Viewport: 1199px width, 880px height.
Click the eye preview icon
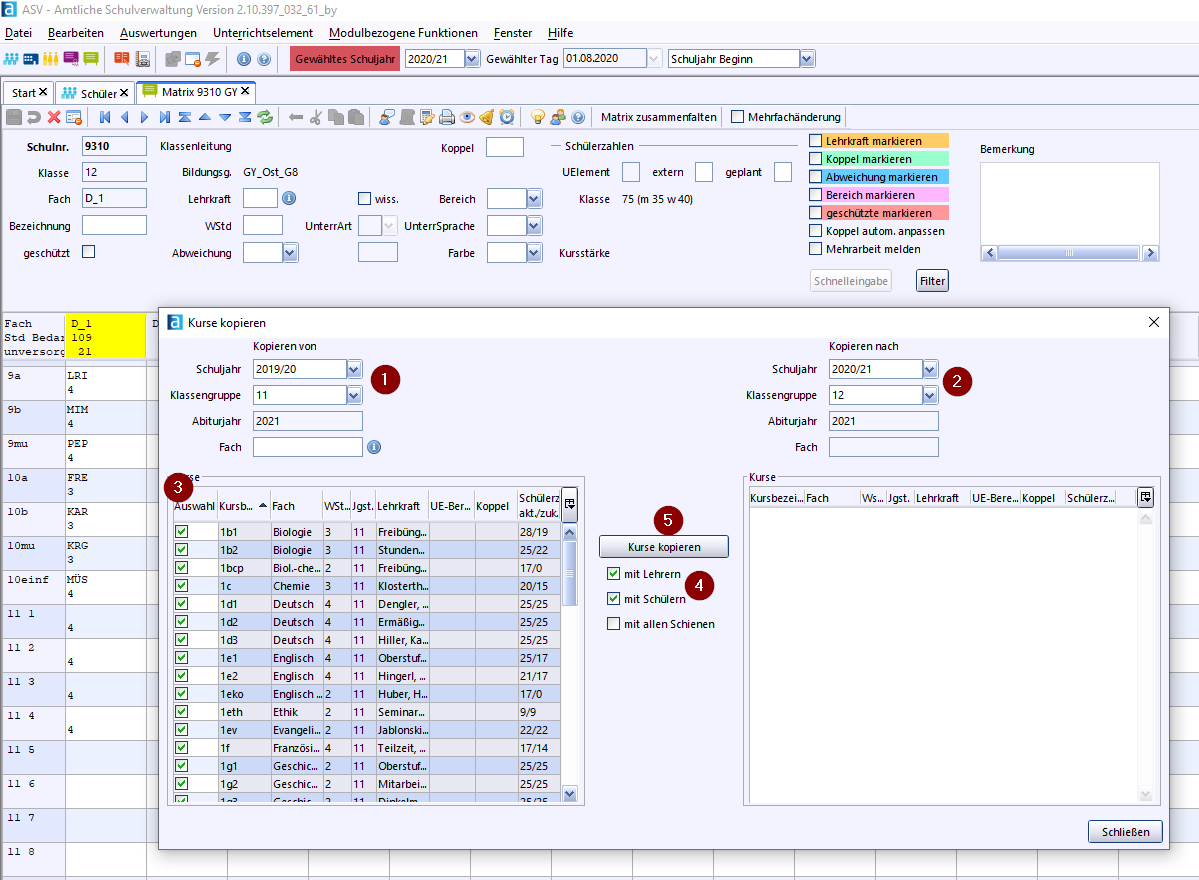(x=466, y=117)
